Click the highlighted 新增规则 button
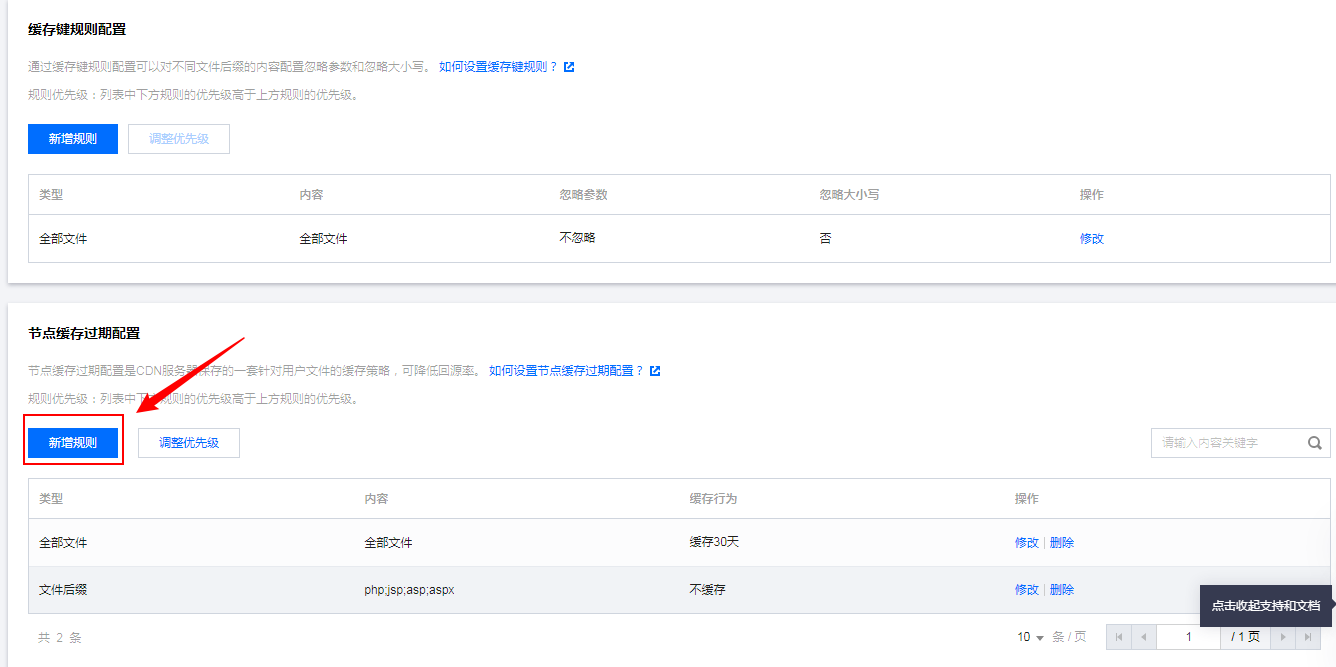Viewport: 1336px width, 667px height. pos(72,442)
